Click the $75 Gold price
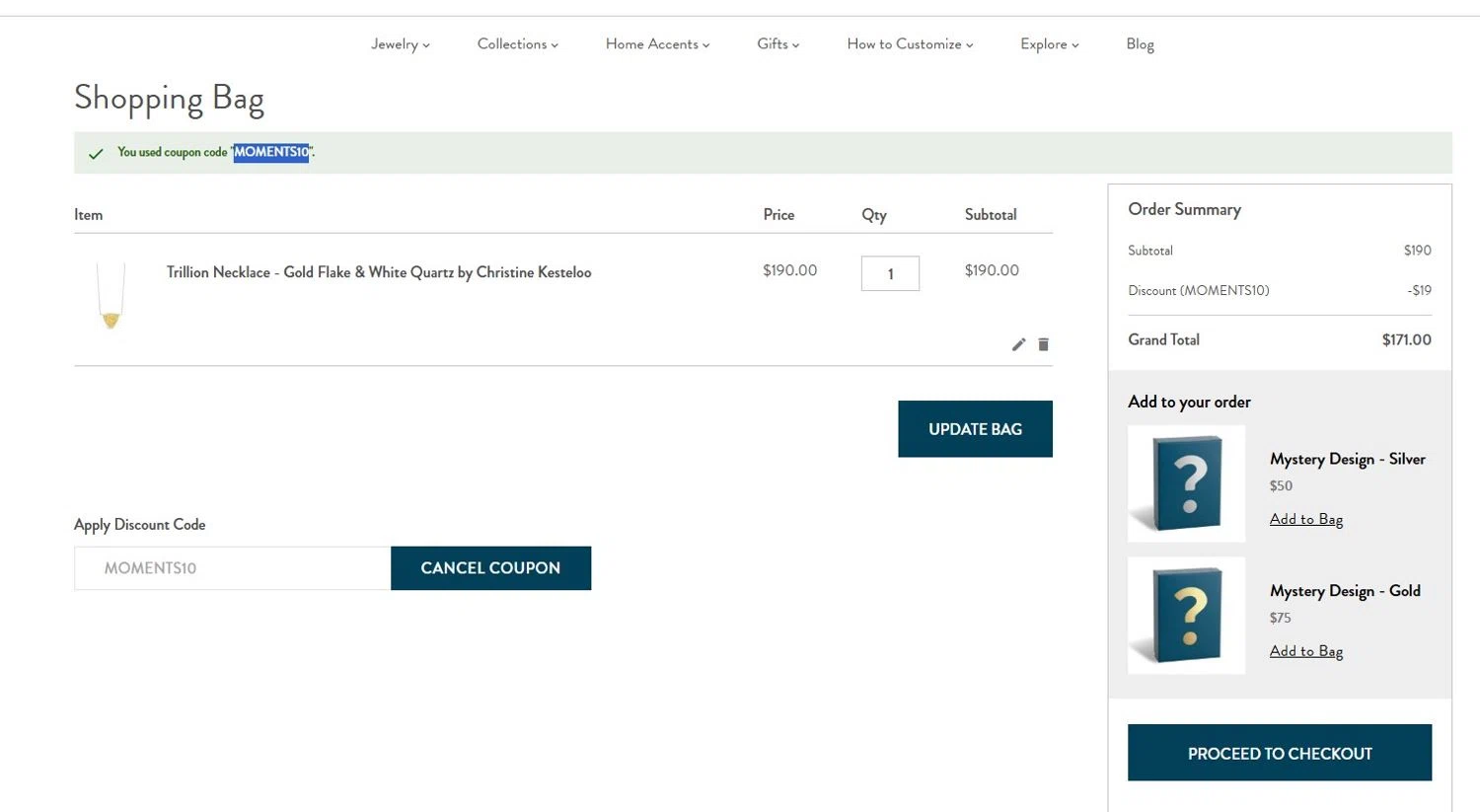 pyautogui.click(x=1280, y=618)
